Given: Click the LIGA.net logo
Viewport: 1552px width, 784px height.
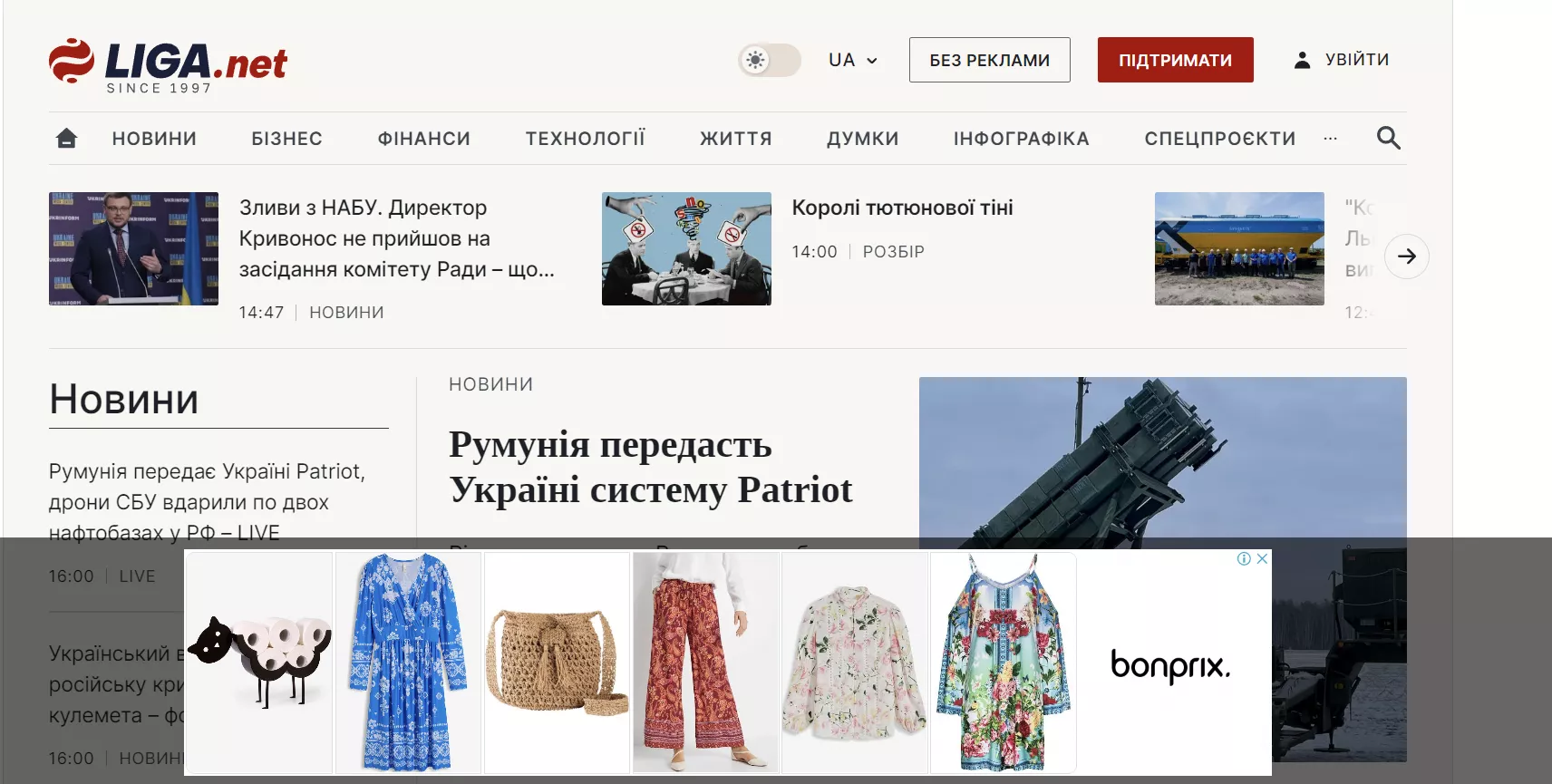Looking at the screenshot, I should pos(168,65).
